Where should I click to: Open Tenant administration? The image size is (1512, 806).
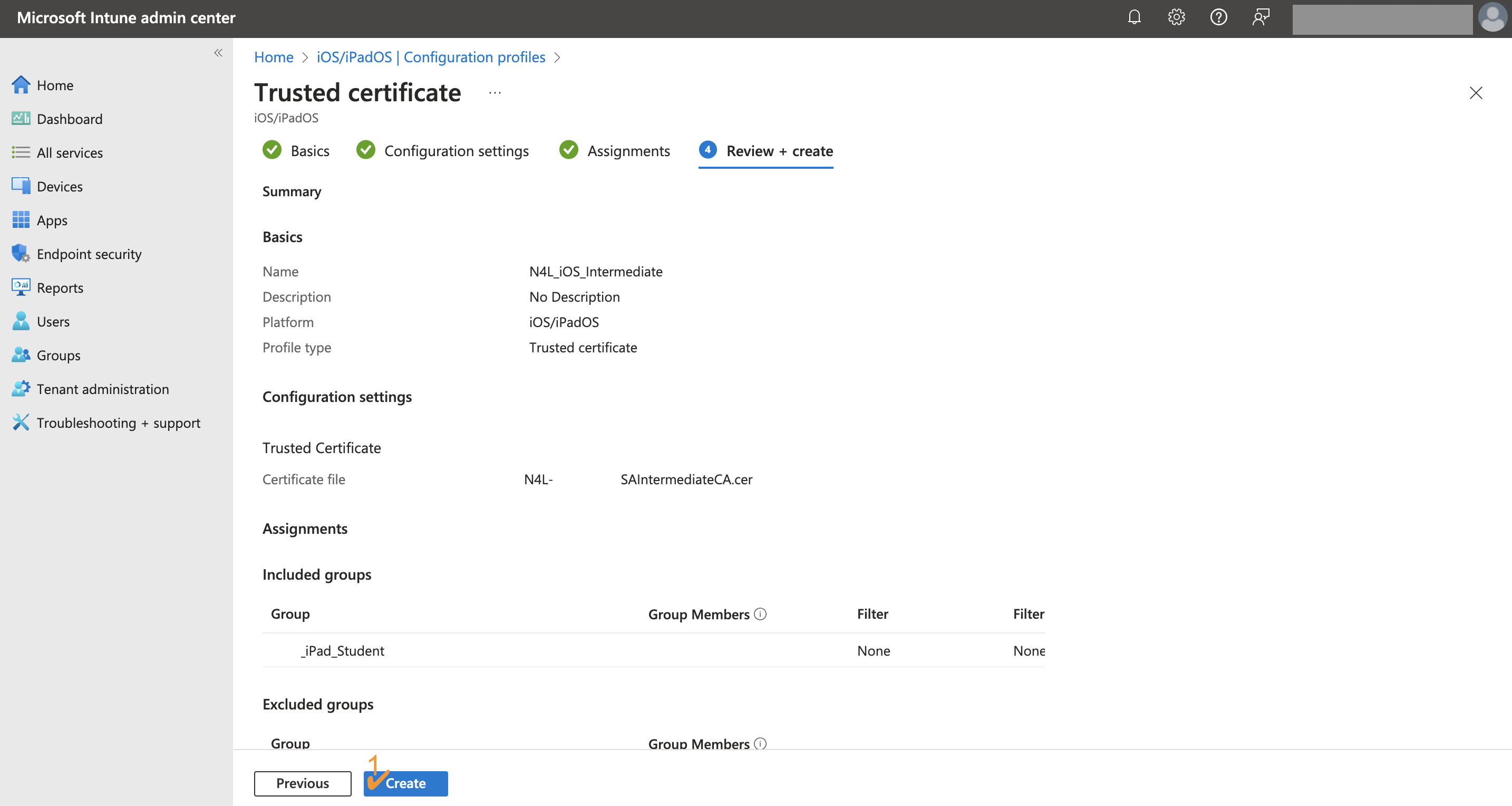[x=102, y=388]
